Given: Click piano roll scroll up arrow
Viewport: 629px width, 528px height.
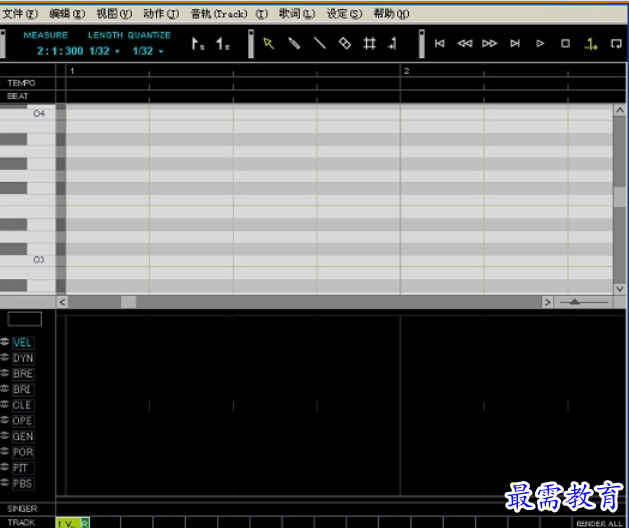Looking at the screenshot, I should click(619, 110).
